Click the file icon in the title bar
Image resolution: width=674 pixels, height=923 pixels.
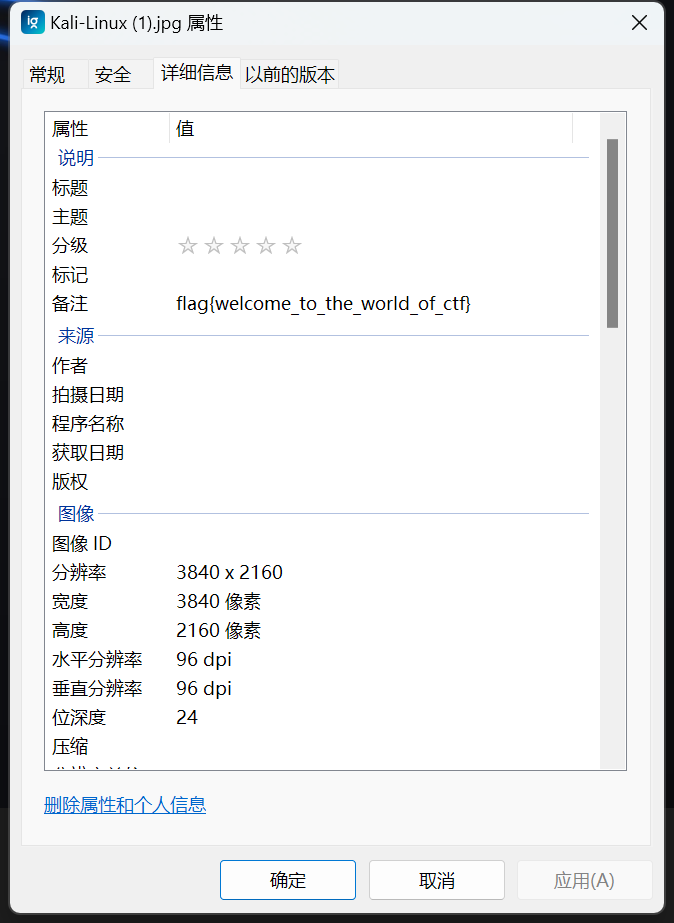[x=32, y=22]
